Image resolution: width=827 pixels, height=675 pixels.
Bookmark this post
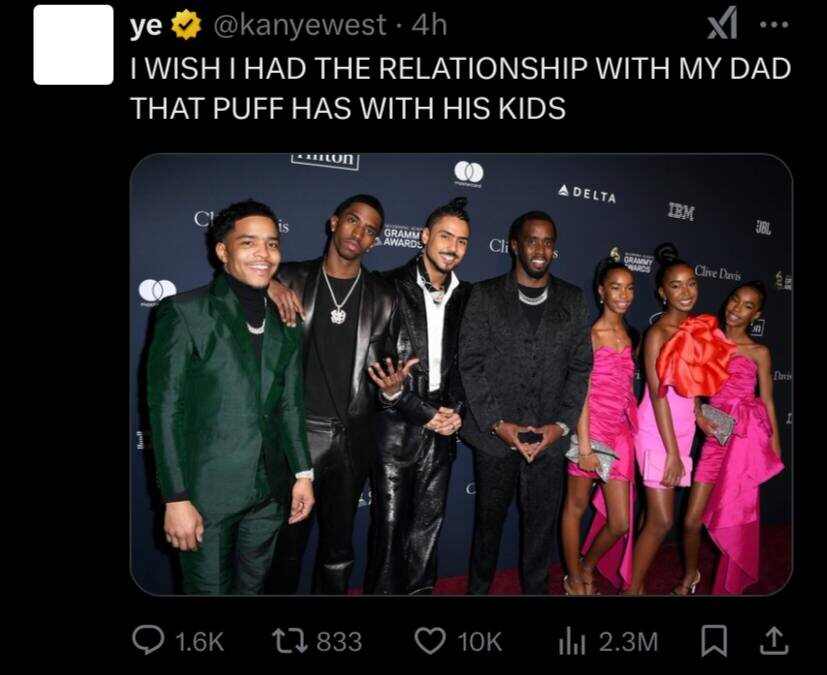714,641
